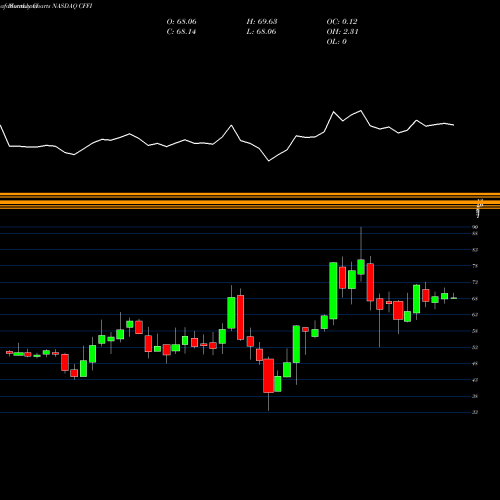Click the 90 price axis label

click(x=475, y=227)
